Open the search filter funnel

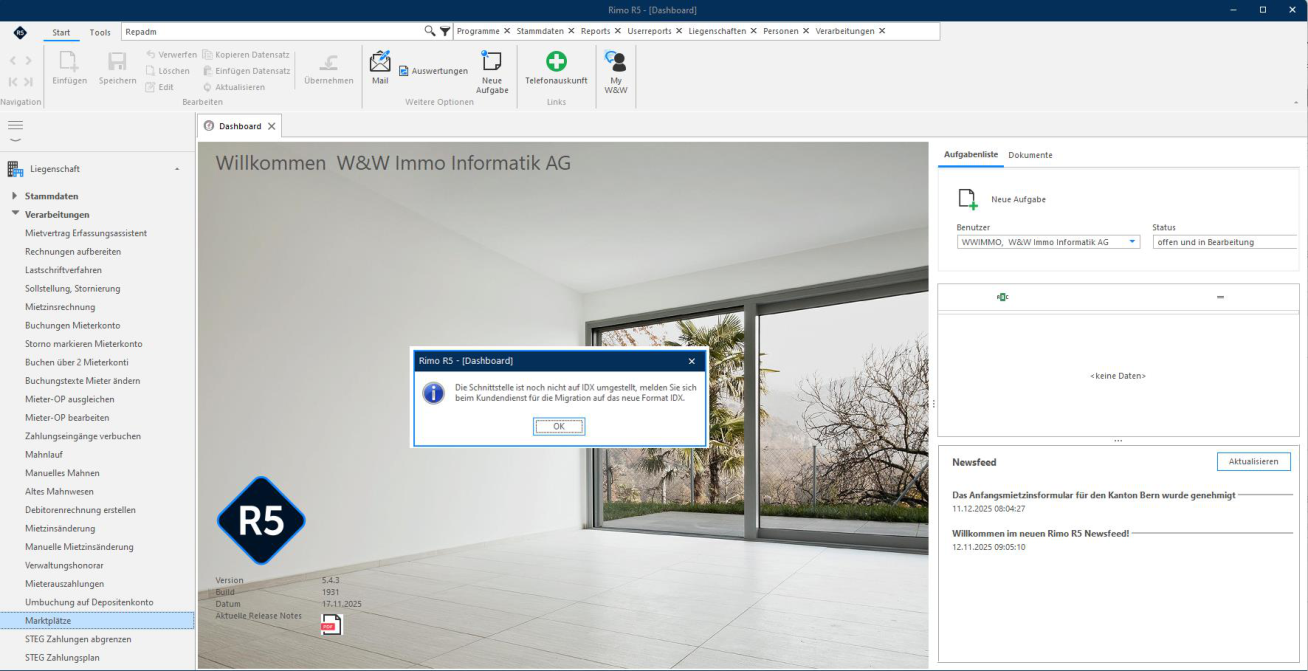[x=445, y=31]
